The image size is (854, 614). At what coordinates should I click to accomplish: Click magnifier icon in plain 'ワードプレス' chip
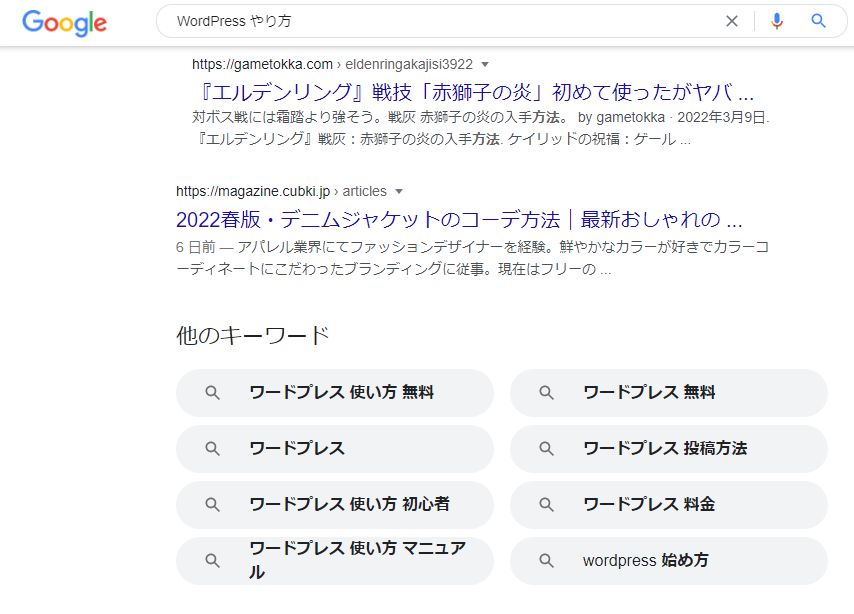[x=212, y=449]
